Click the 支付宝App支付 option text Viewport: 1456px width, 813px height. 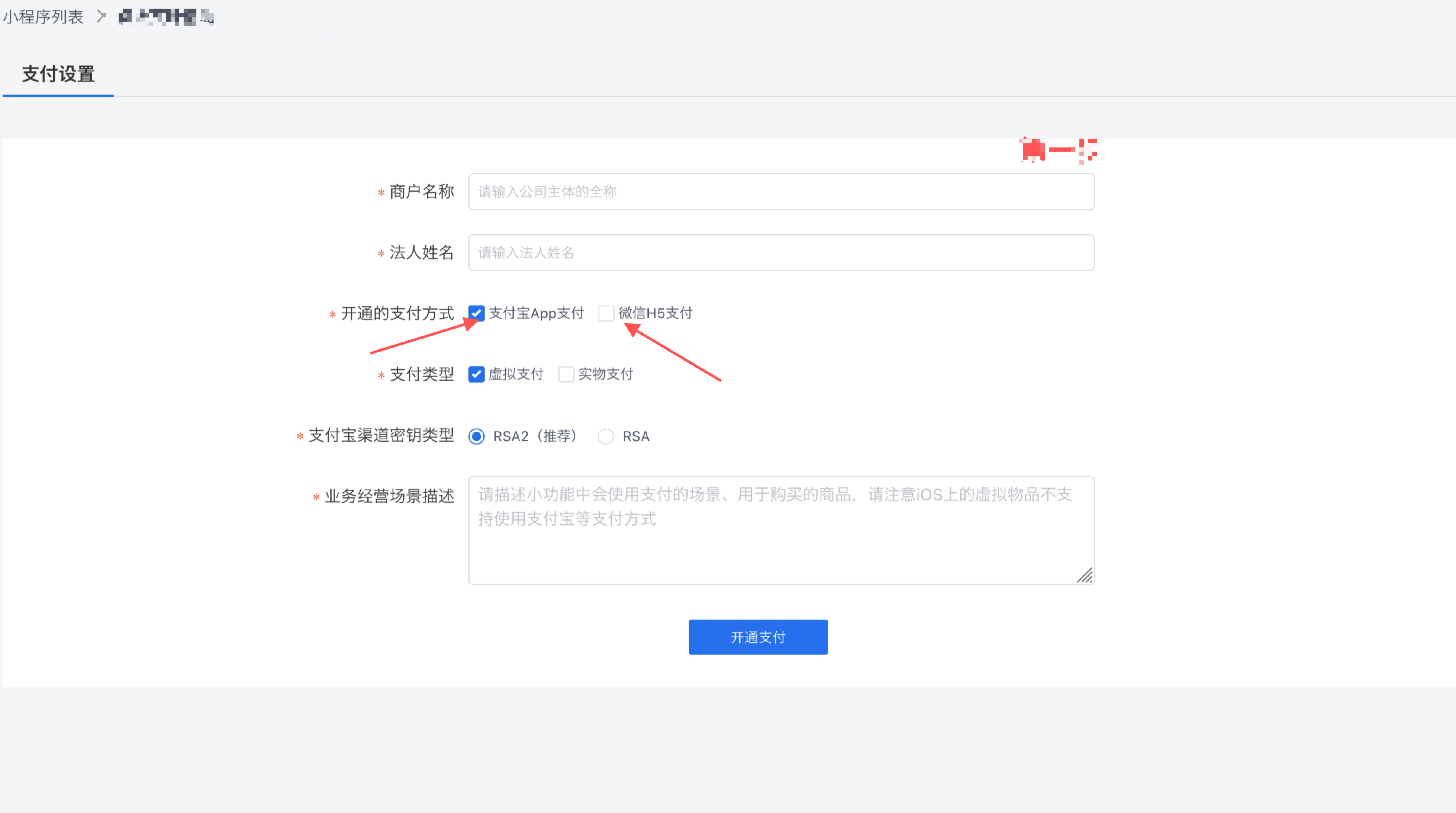tap(536, 313)
